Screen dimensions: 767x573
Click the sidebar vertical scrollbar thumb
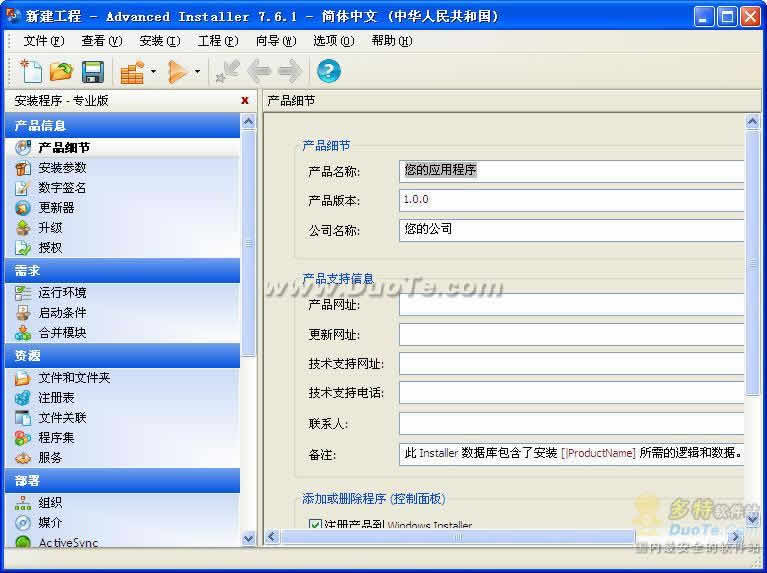coord(248,243)
